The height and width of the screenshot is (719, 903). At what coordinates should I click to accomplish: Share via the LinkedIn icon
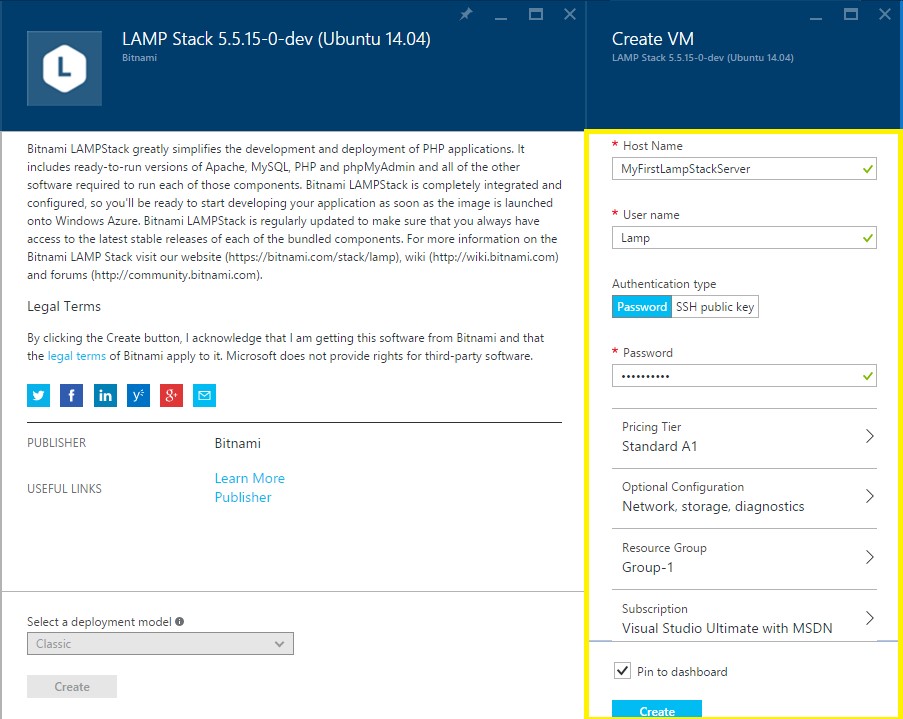pyautogui.click(x=105, y=396)
